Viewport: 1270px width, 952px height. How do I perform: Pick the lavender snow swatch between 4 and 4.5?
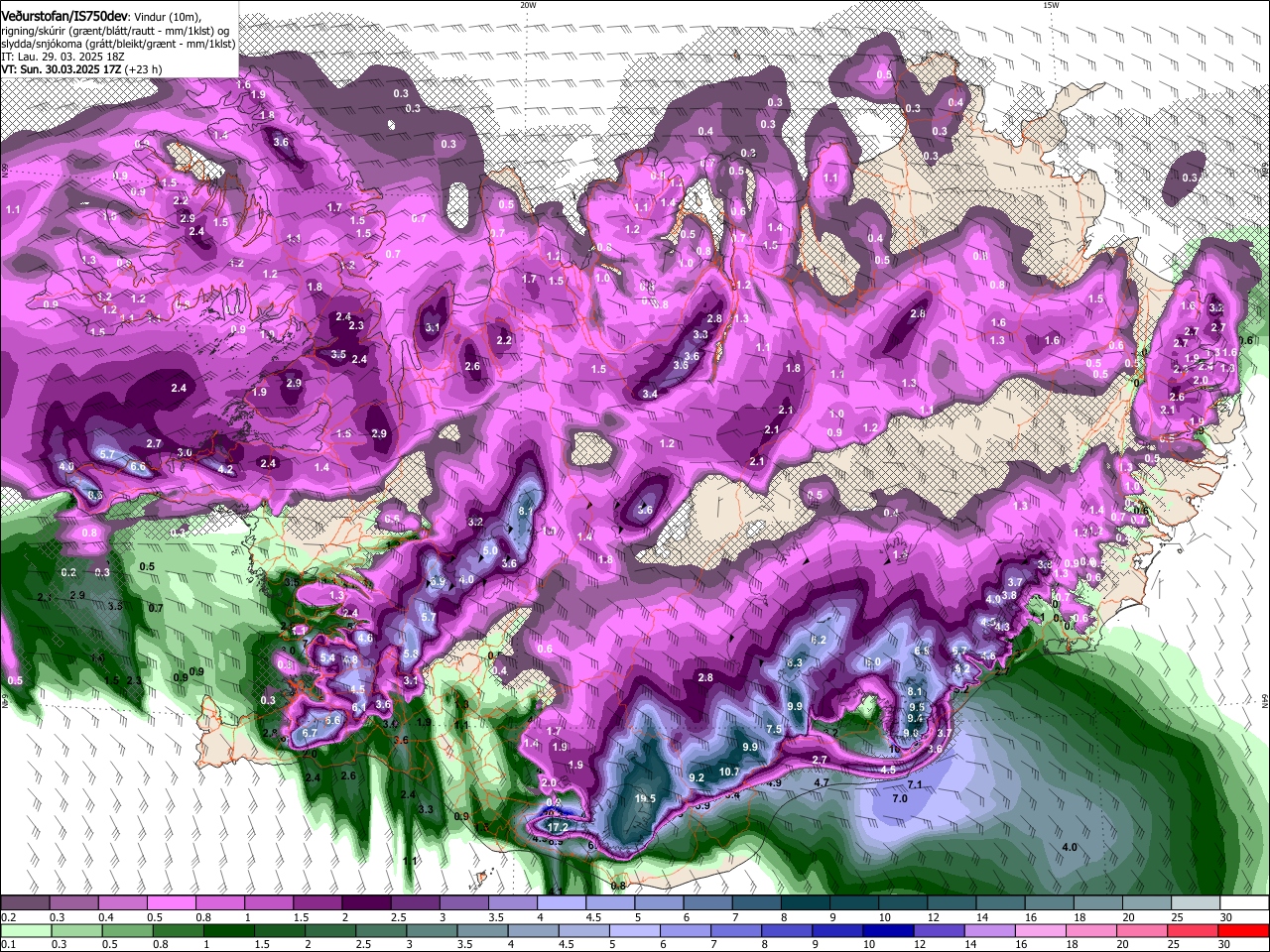[561, 903]
